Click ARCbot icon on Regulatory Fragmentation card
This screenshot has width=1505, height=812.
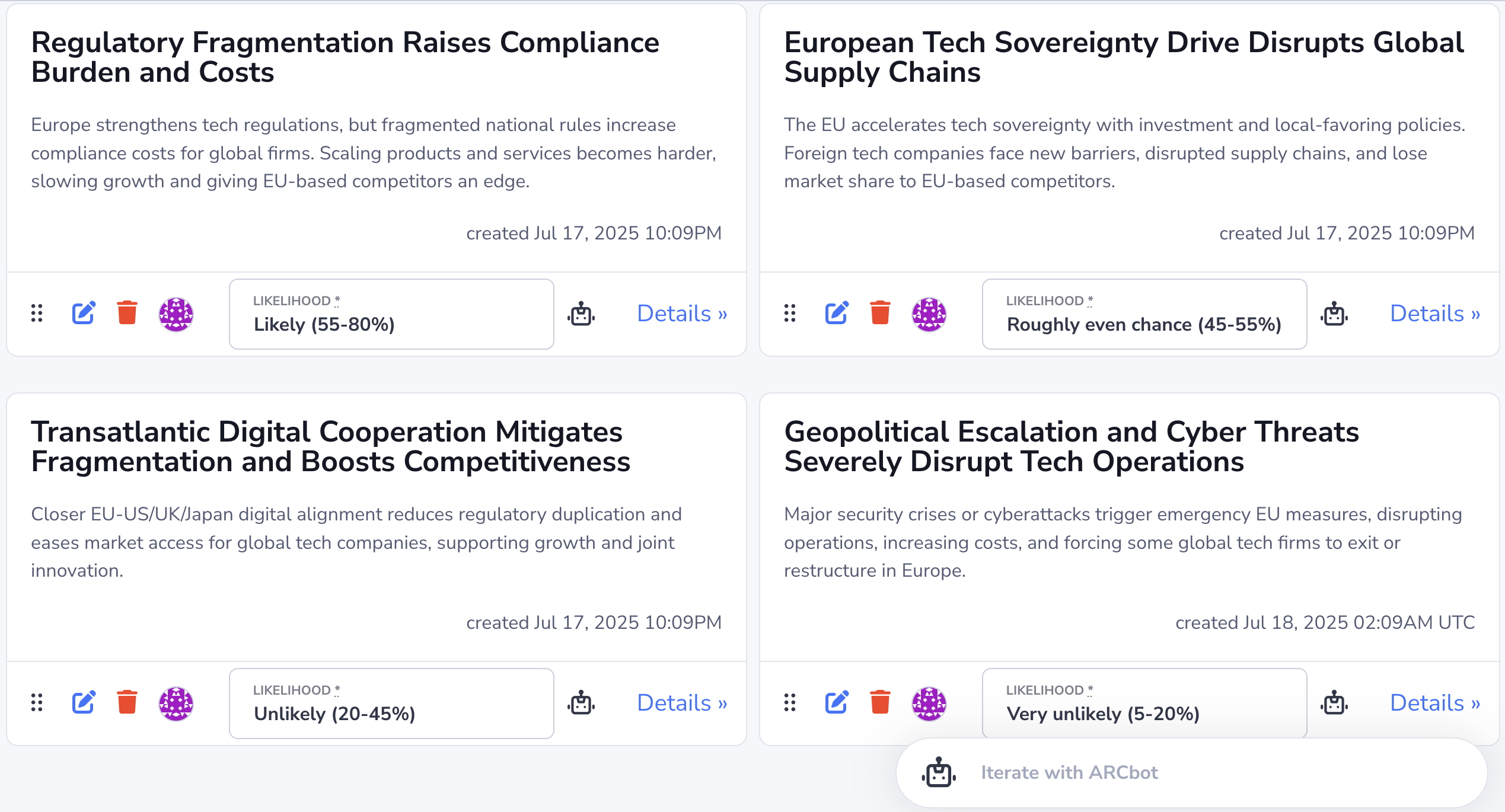pos(581,314)
